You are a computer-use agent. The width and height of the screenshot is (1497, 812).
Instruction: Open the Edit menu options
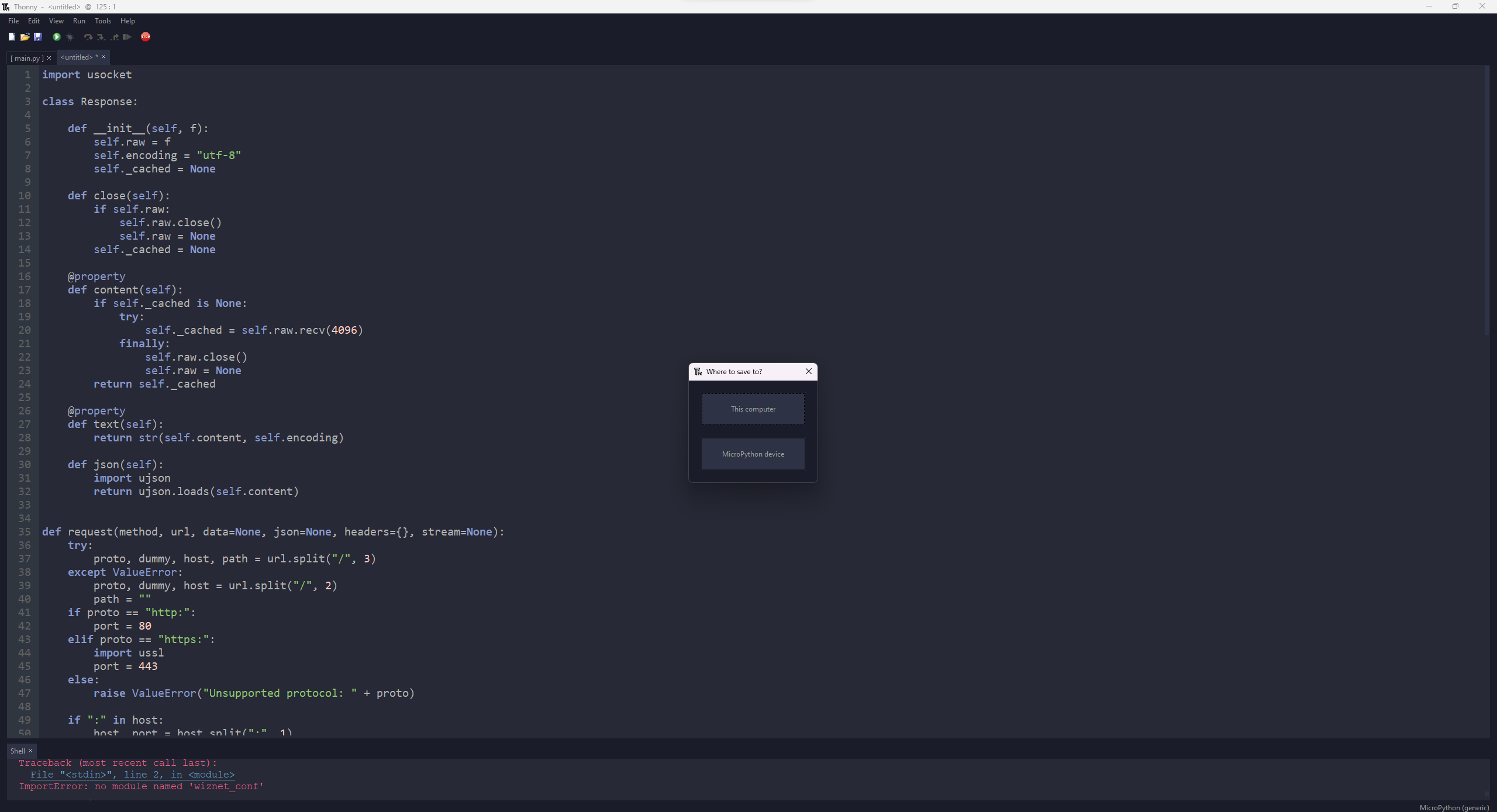pos(34,21)
